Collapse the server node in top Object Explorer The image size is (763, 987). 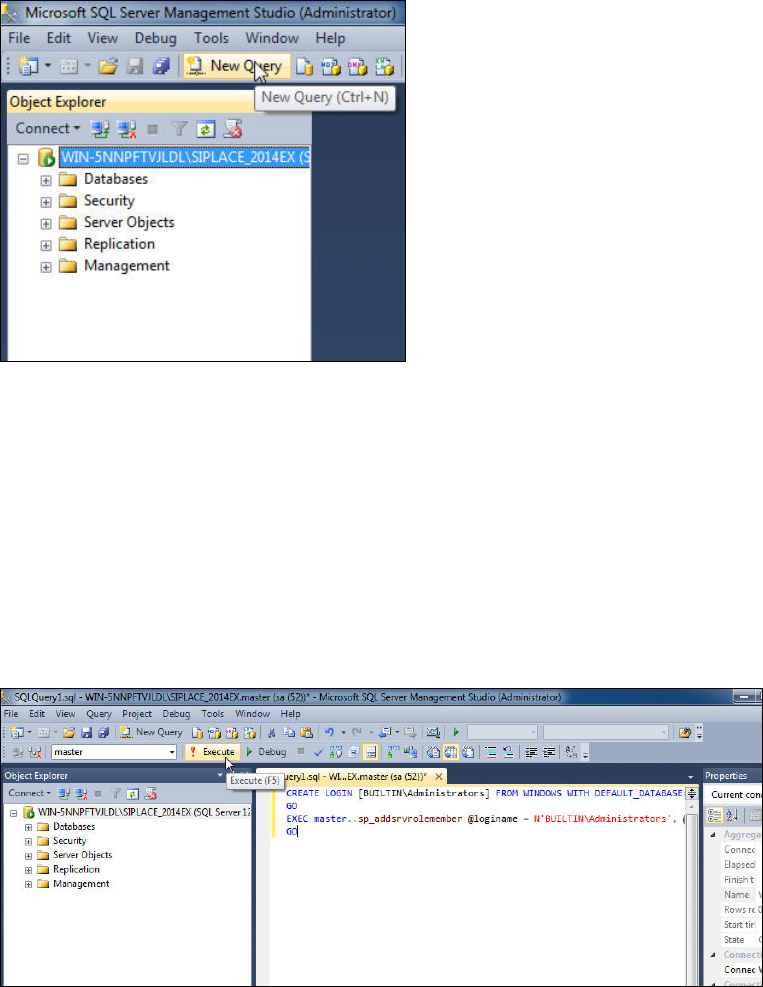[23, 159]
